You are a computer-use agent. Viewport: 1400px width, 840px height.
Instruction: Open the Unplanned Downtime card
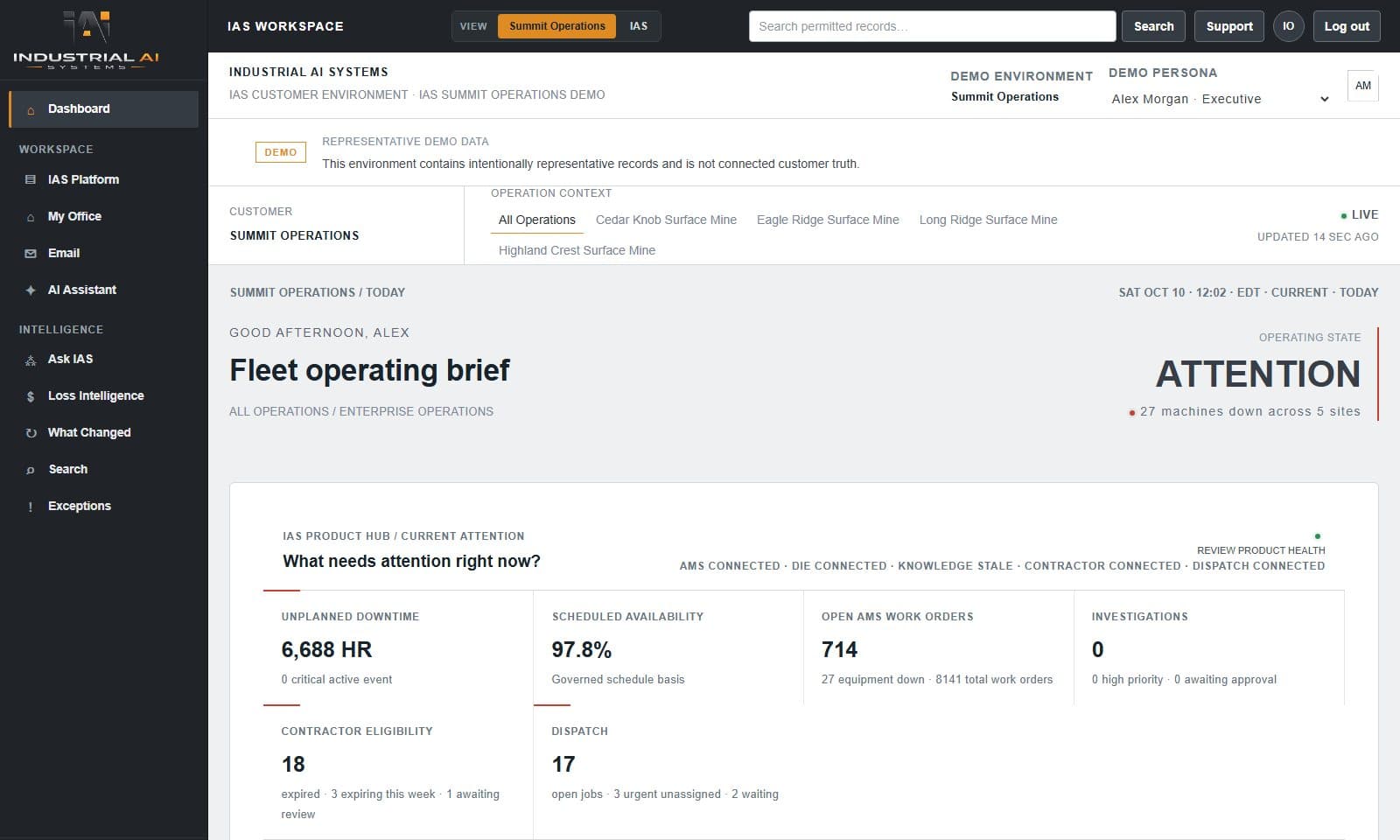(398, 647)
